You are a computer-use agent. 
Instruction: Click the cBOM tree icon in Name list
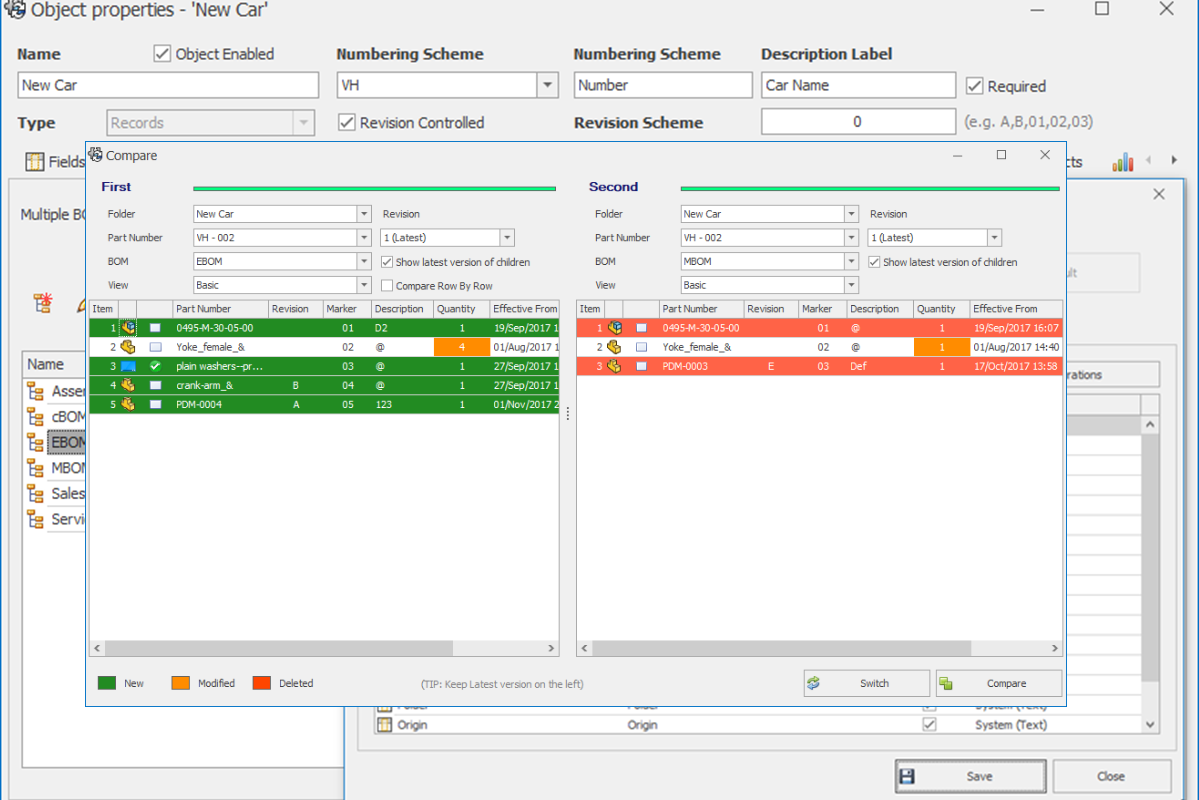[35, 417]
